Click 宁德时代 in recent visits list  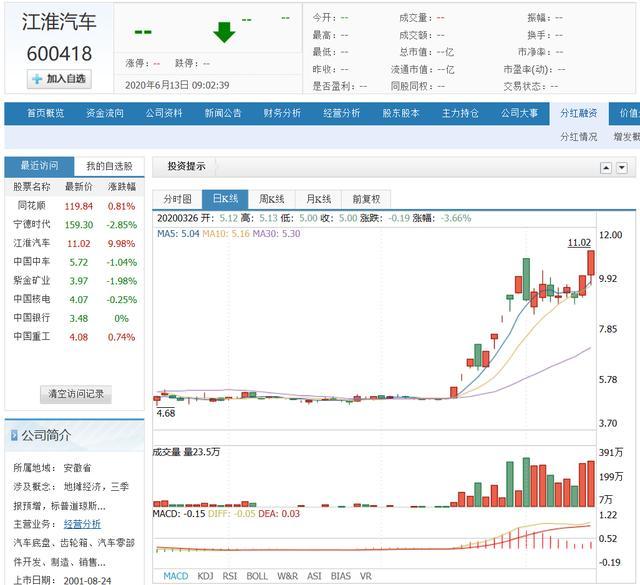point(32,225)
